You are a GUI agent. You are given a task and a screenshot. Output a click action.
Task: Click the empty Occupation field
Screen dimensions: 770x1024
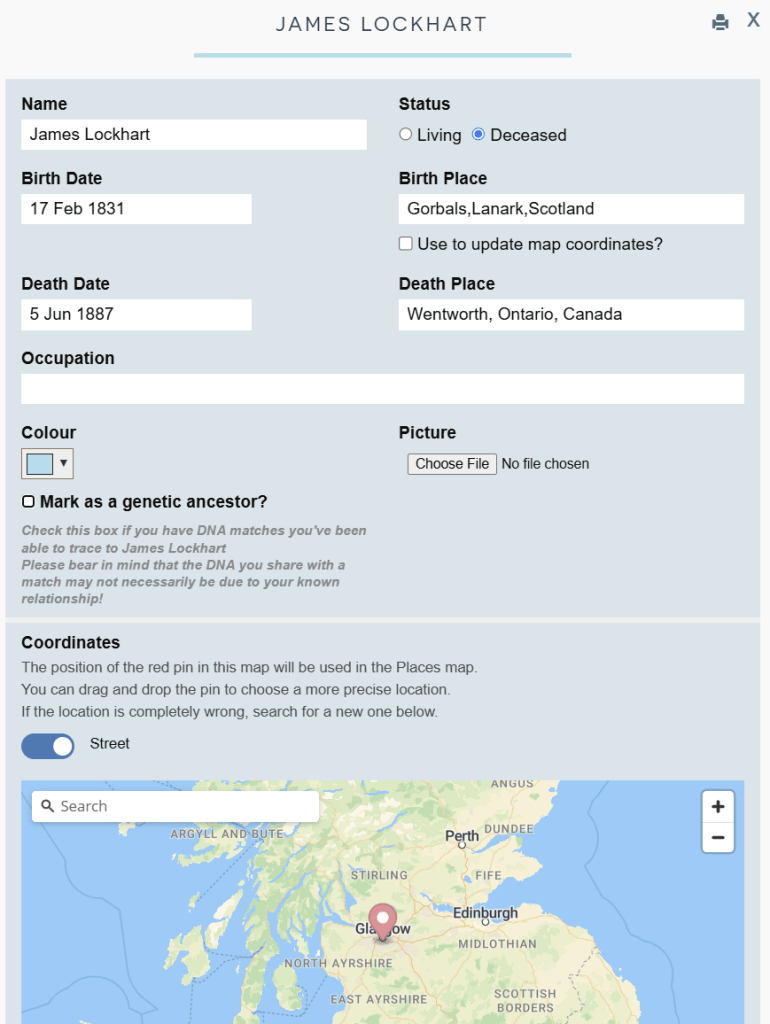(x=382, y=389)
